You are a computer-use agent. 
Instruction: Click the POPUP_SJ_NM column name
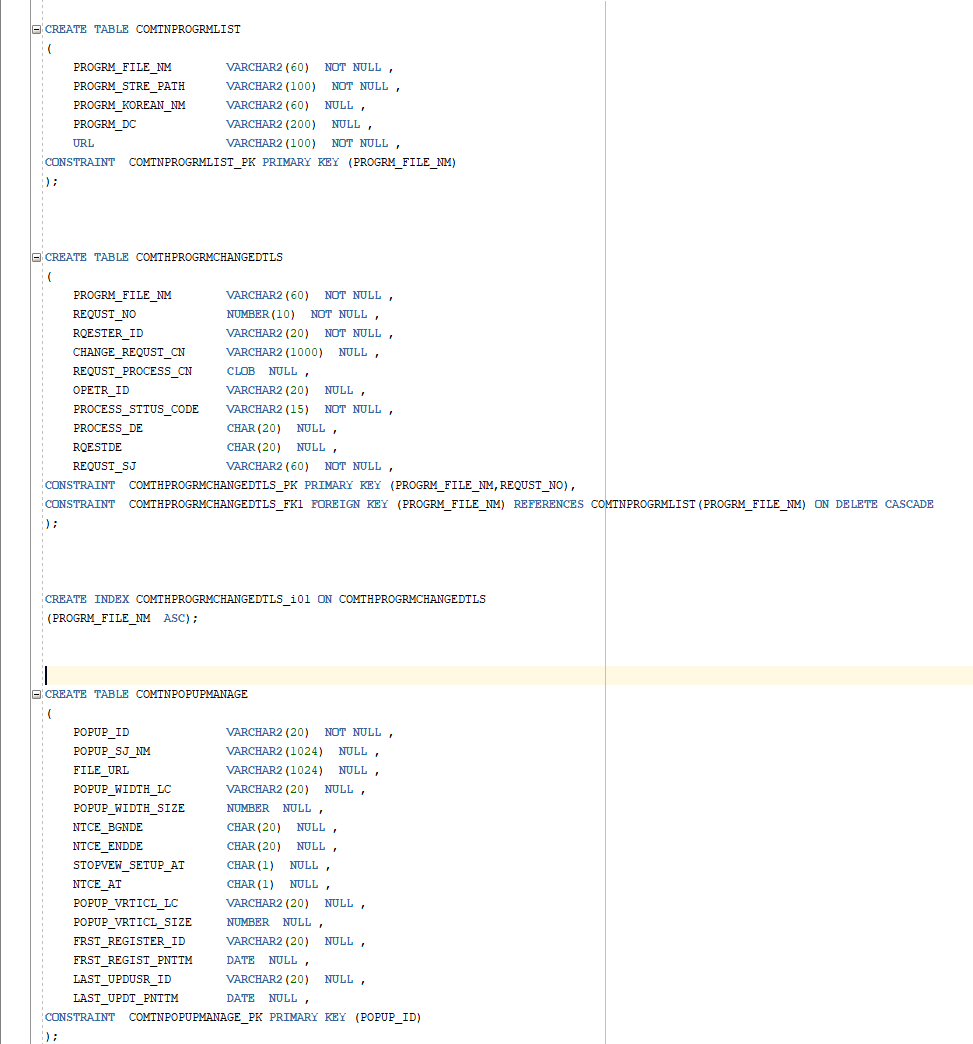click(112, 751)
